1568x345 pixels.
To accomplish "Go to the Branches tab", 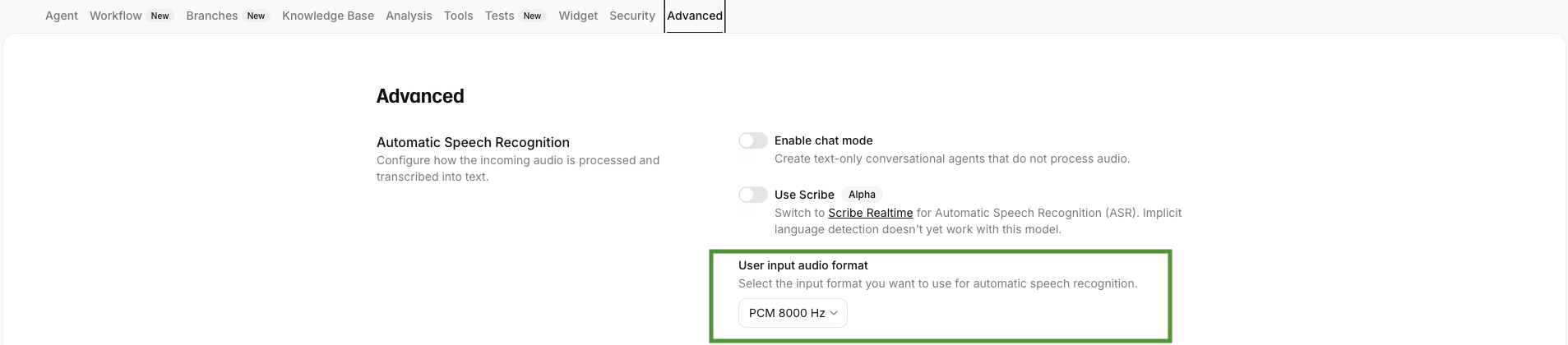I will pyautogui.click(x=212, y=16).
